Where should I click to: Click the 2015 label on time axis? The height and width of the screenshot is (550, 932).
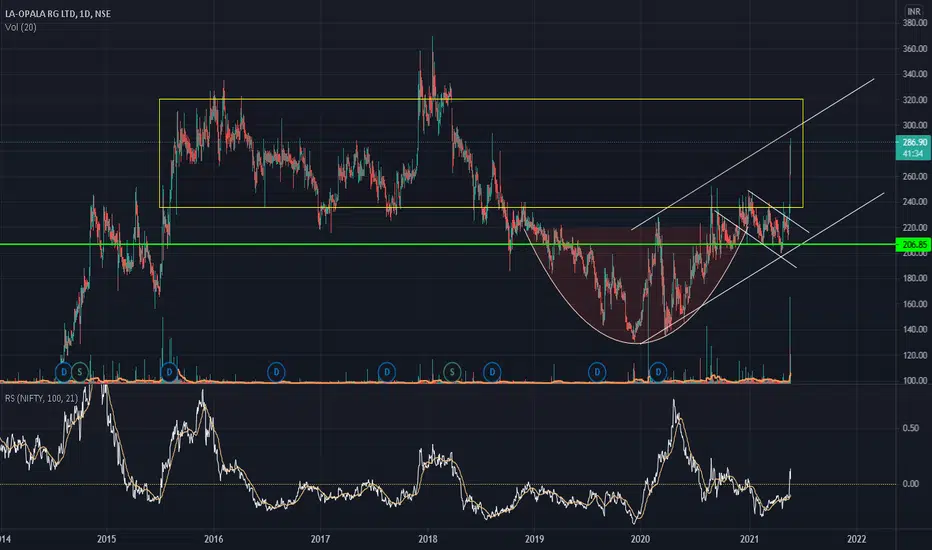[x=106, y=539]
